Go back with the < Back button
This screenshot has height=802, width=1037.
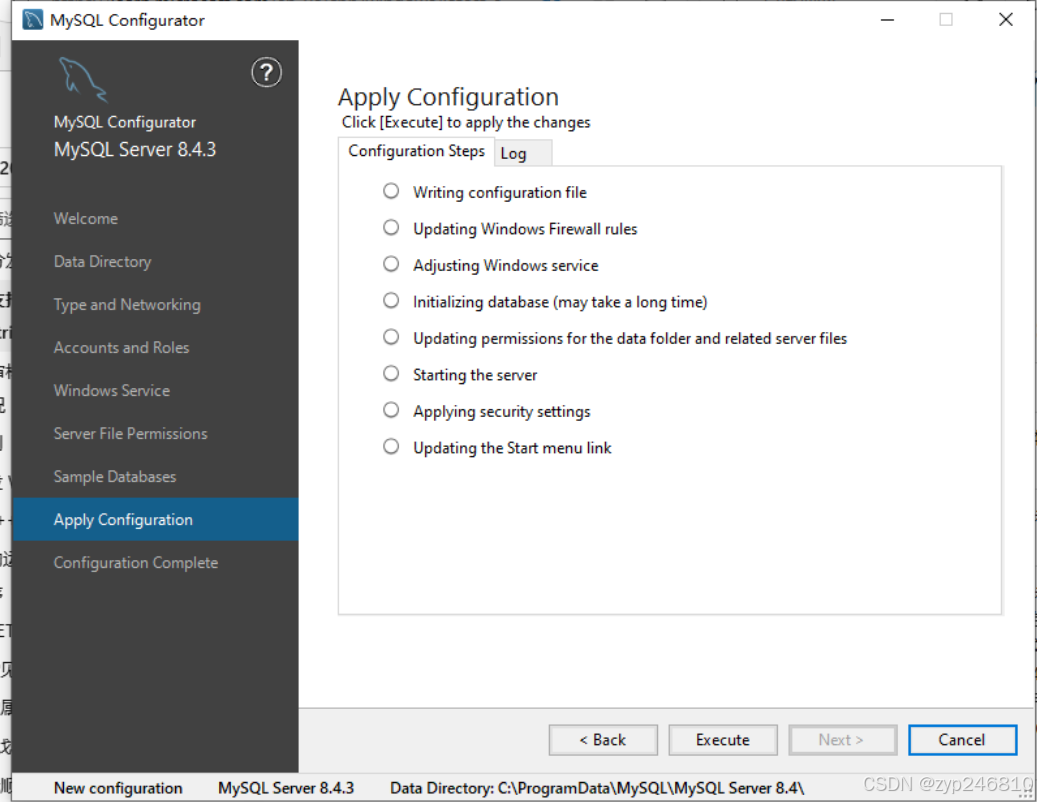coord(603,740)
